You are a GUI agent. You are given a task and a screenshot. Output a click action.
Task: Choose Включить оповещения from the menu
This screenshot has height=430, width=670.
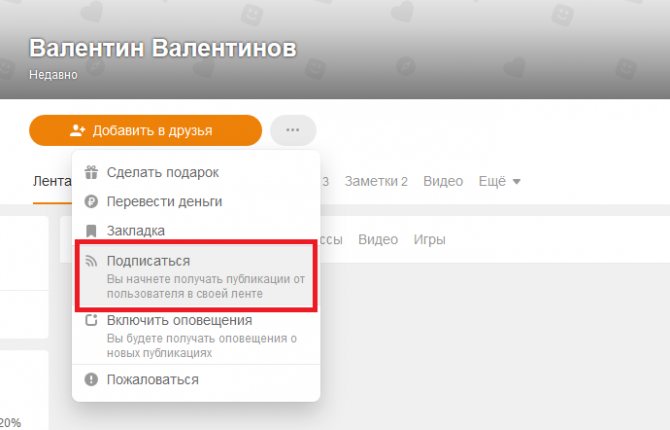coord(196,336)
